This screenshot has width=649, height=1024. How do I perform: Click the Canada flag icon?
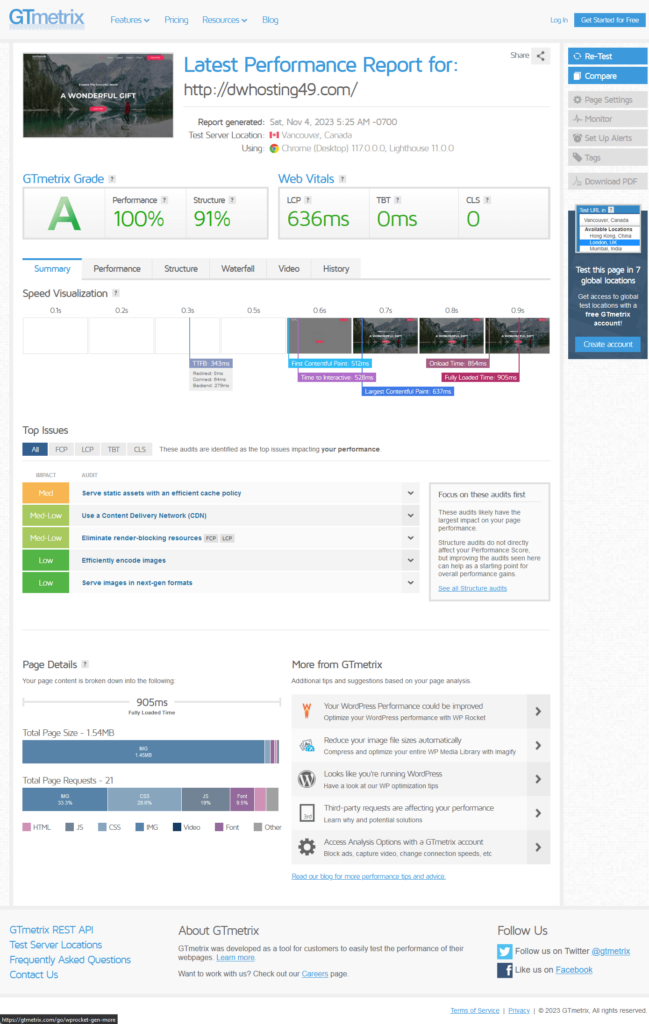[274, 135]
